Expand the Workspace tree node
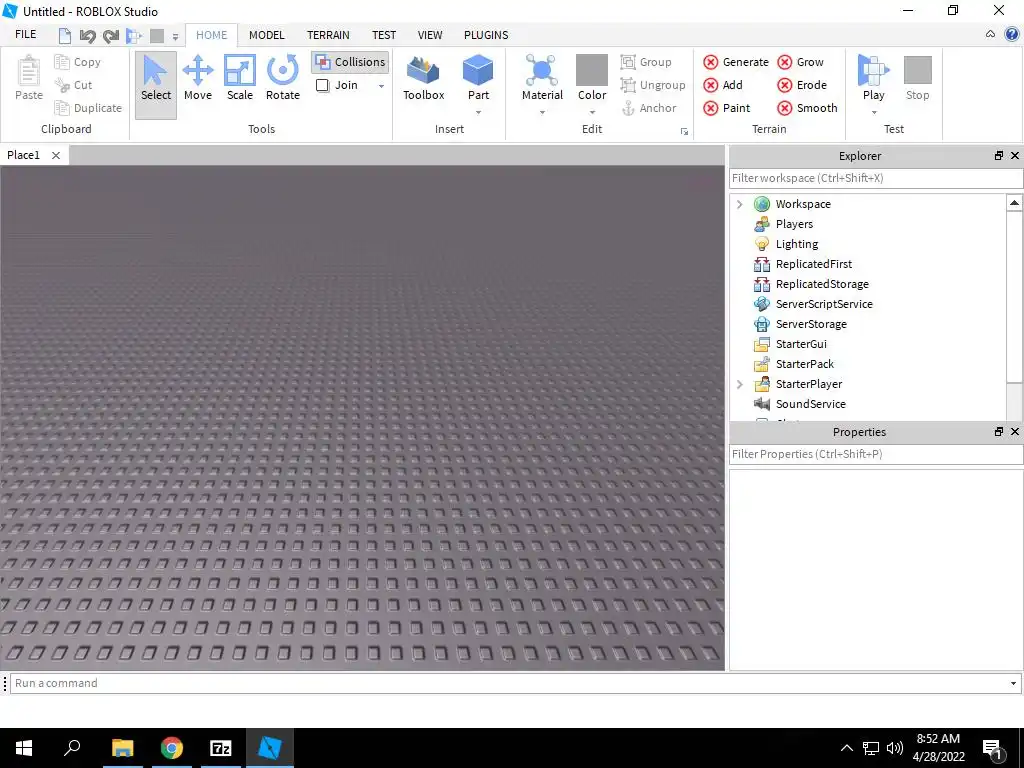1024x768 pixels. click(739, 204)
